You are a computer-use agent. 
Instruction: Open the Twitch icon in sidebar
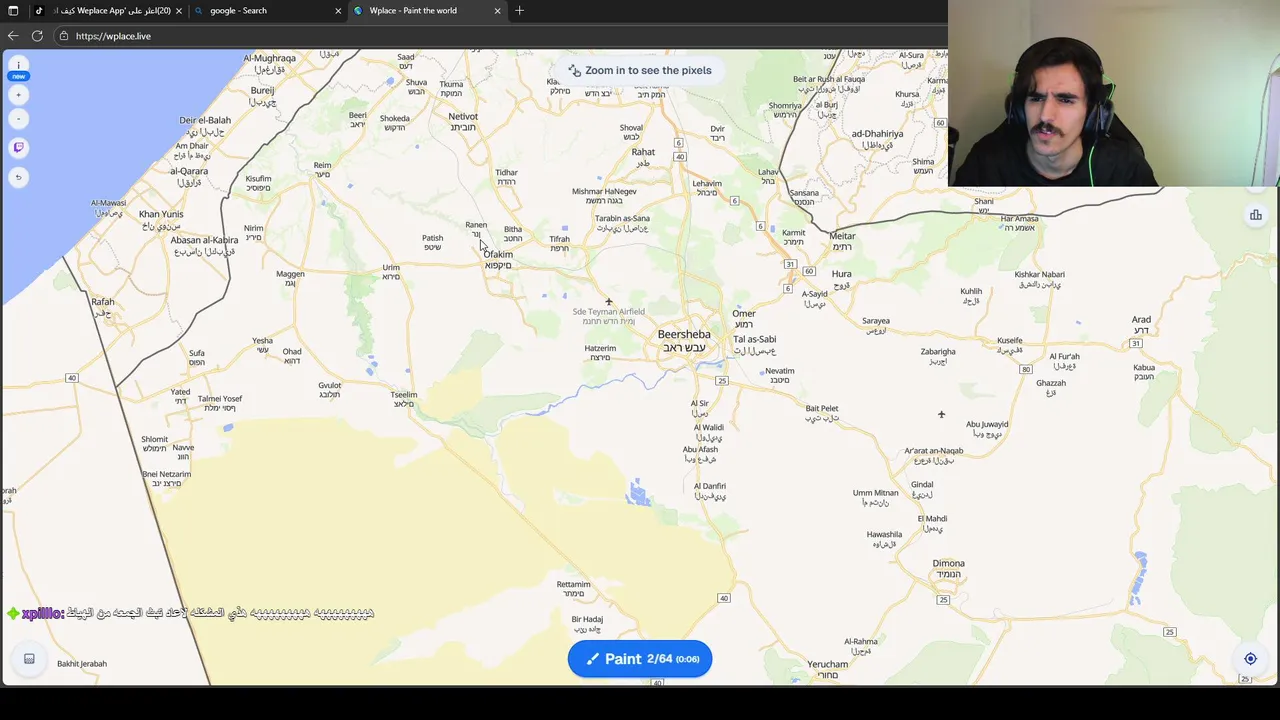point(18,147)
